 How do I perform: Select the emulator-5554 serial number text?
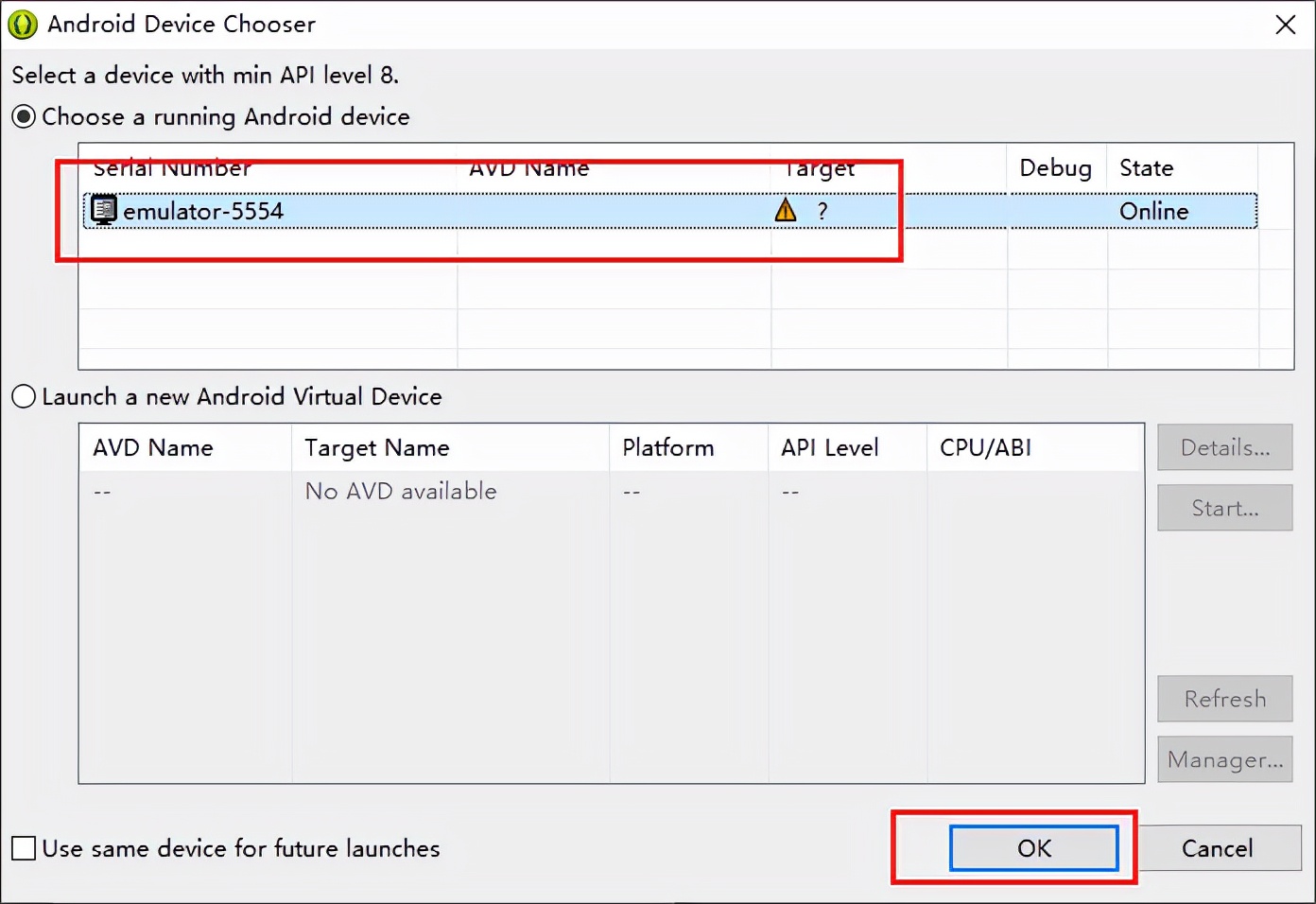203,211
